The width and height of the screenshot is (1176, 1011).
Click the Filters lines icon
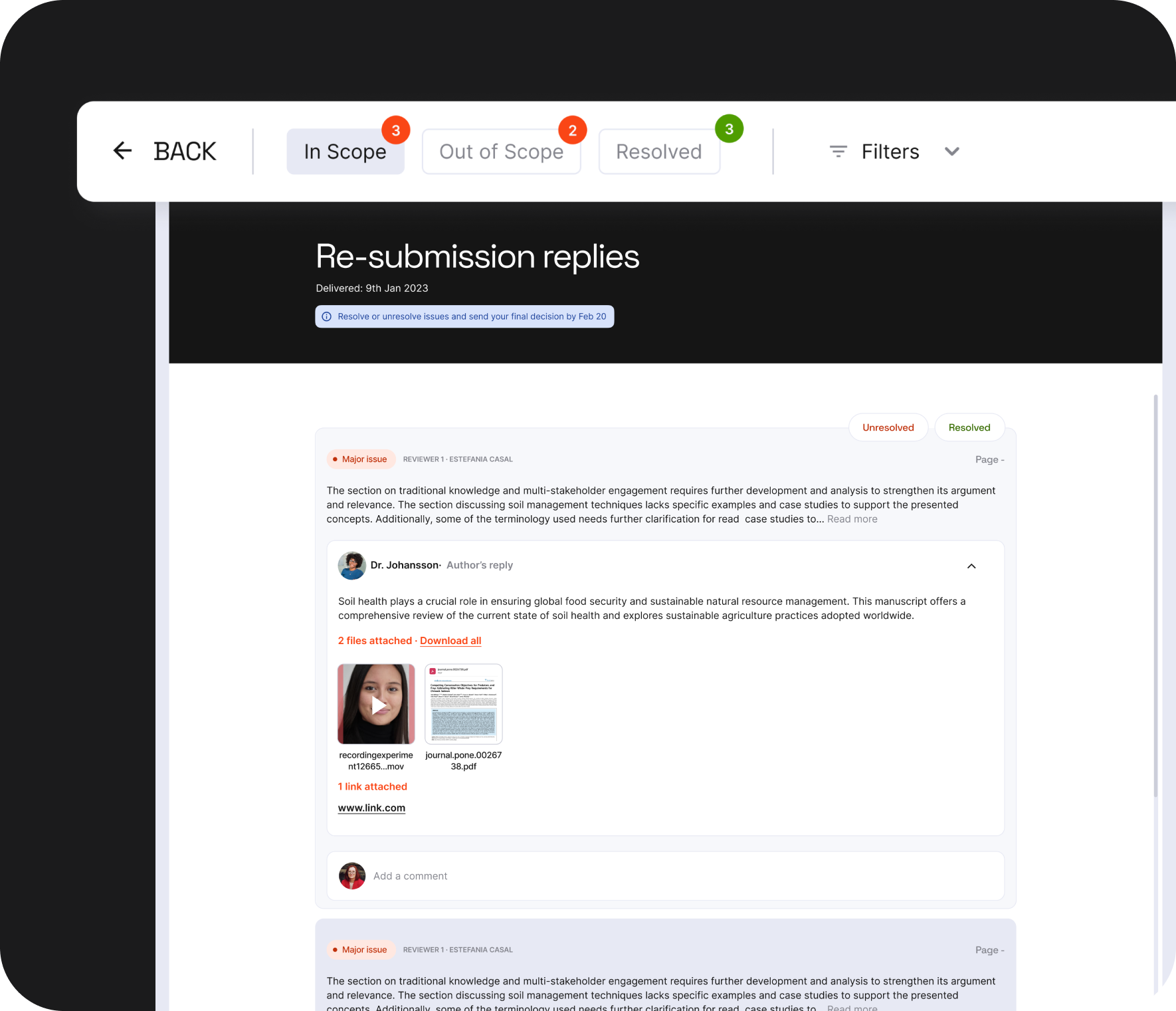tap(838, 152)
